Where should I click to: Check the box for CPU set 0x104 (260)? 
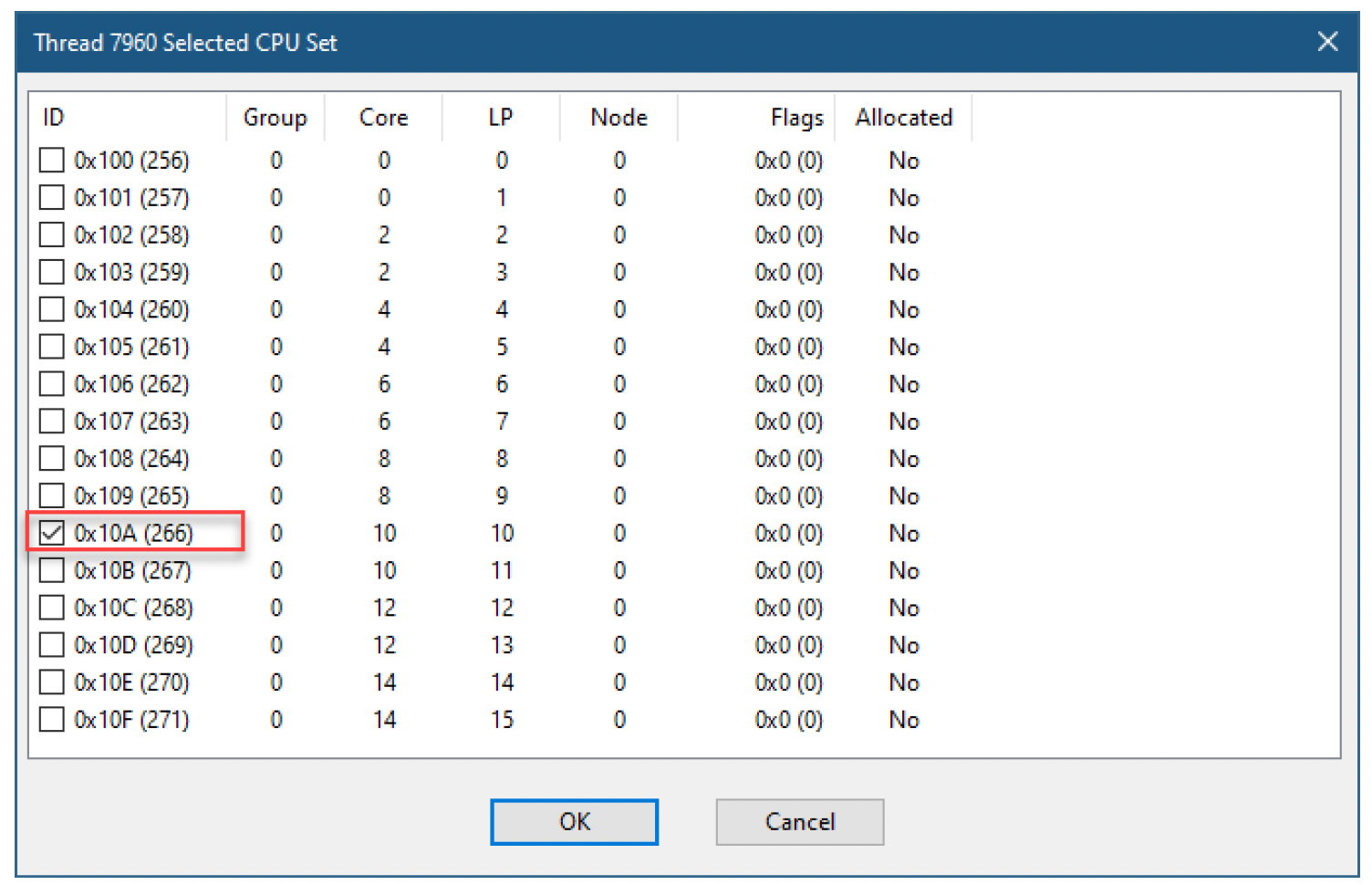coord(52,309)
